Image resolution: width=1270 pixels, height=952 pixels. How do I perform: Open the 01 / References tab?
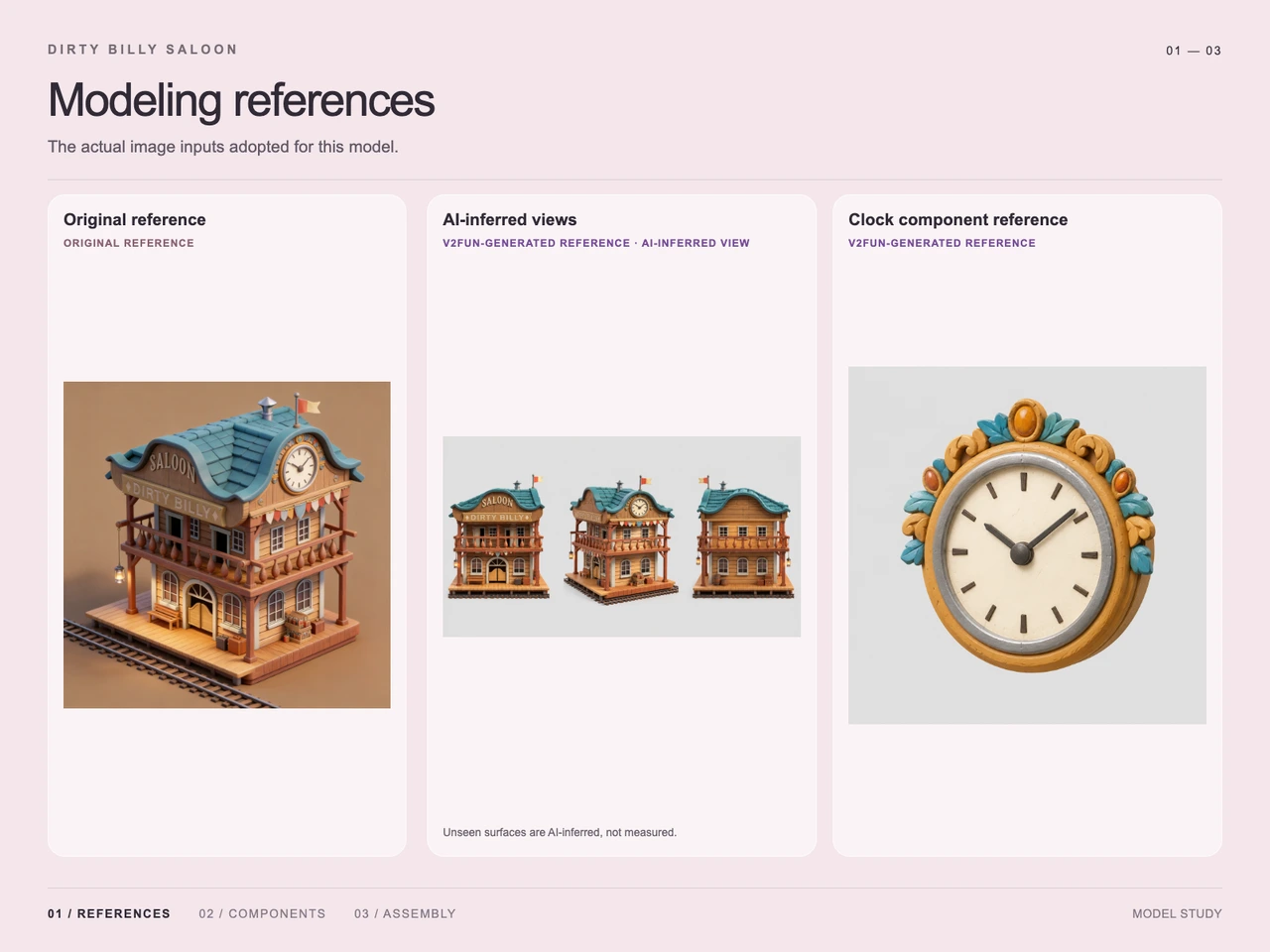click(x=109, y=913)
